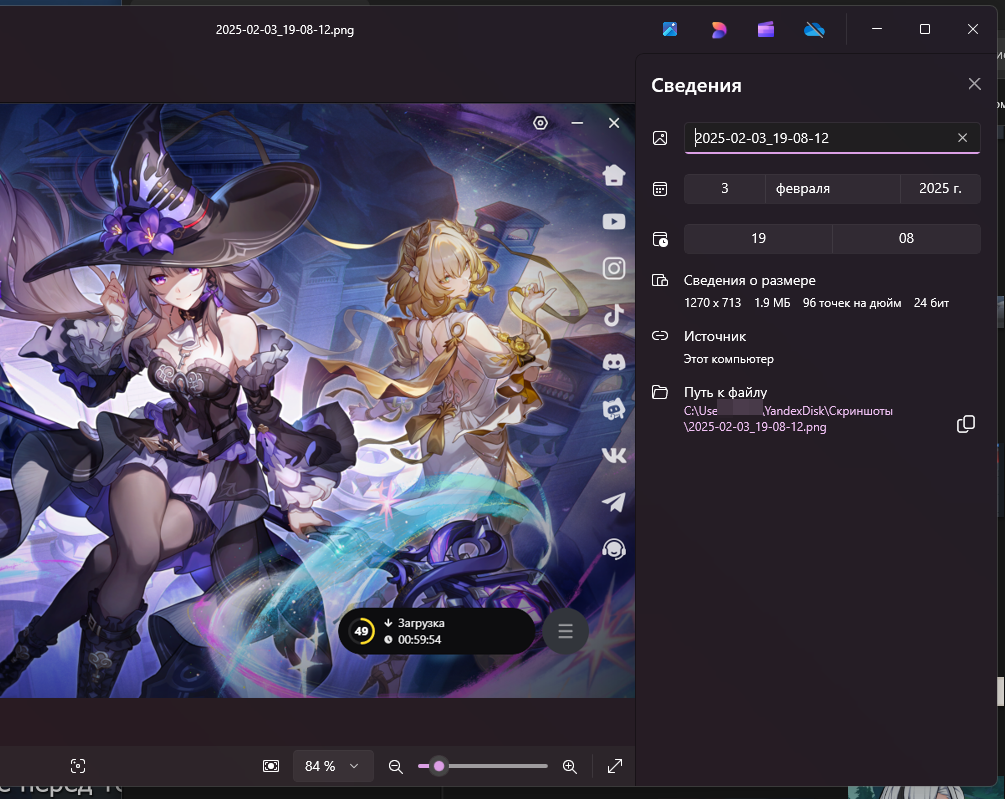Open Bilibili icon in launcher sidebar
The height and width of the screenshot is (799, 1005).
613,409
